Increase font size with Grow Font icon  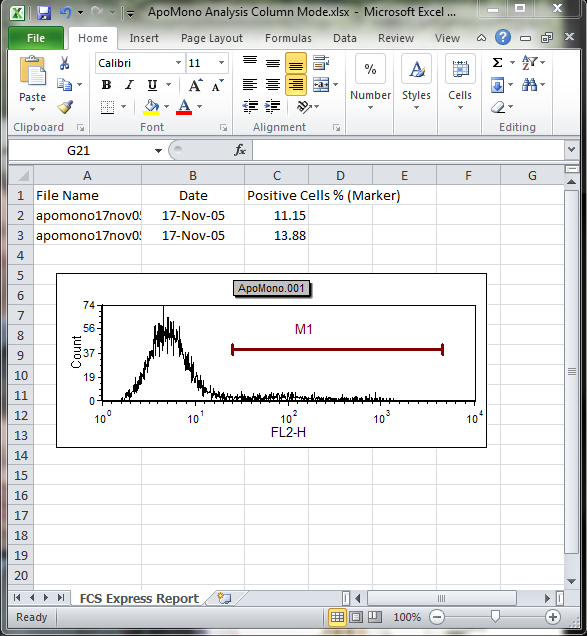(x=196, y=85)
